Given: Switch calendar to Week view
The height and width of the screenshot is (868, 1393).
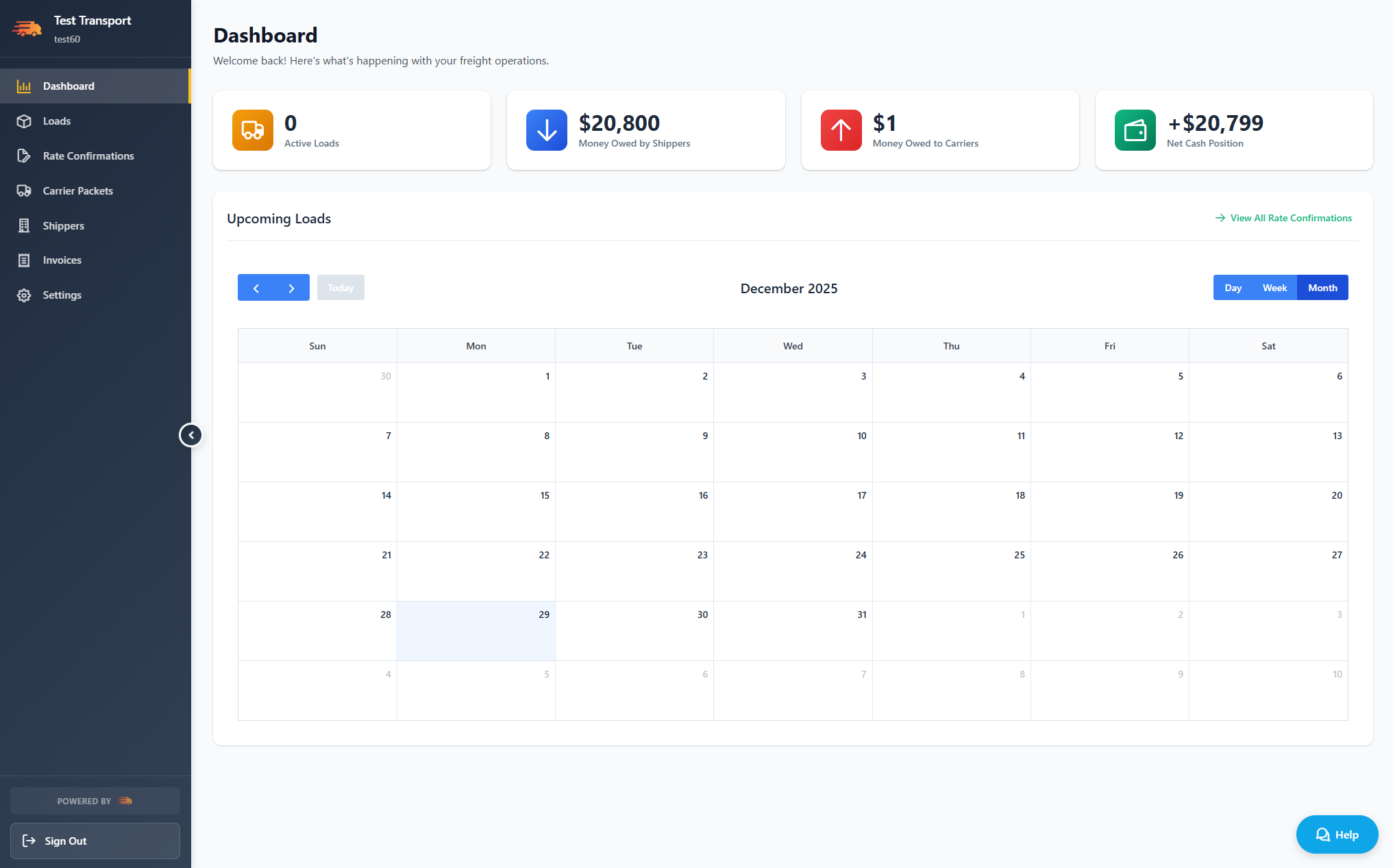Looking at the screenshot, I should tap(1274, 287).
